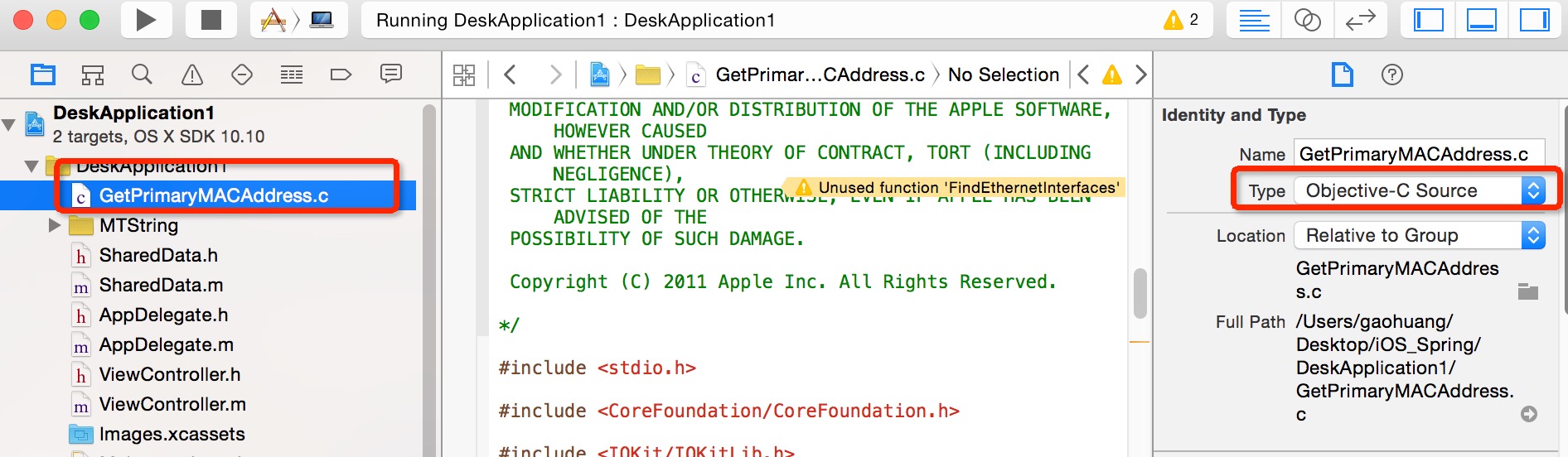Switch to the Symbol navigator tab

coord(93,75)
